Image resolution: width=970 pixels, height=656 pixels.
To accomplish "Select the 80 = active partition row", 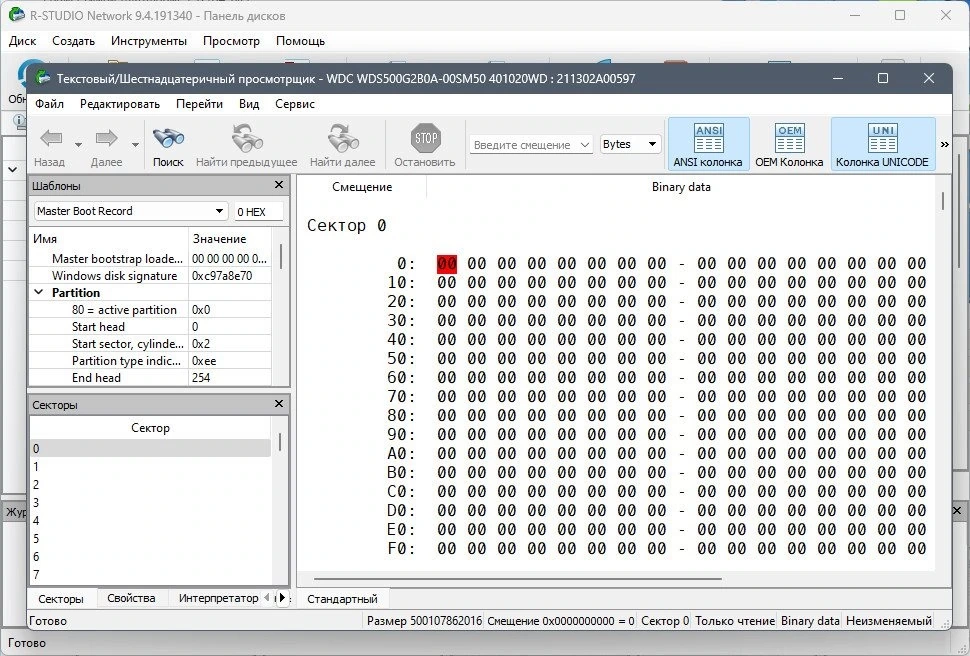I will tap(150, 309).
